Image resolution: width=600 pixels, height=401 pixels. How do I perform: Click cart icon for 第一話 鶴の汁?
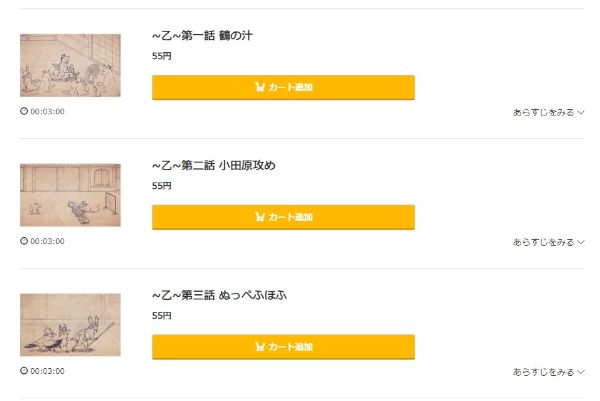tap(260, 88)
